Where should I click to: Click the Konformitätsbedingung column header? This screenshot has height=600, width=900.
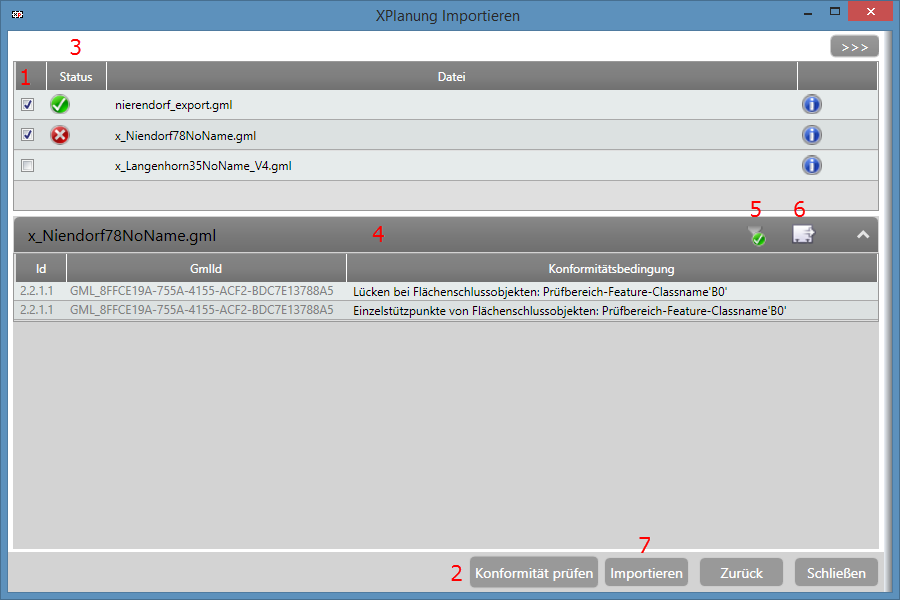click(x=611, y=268)
